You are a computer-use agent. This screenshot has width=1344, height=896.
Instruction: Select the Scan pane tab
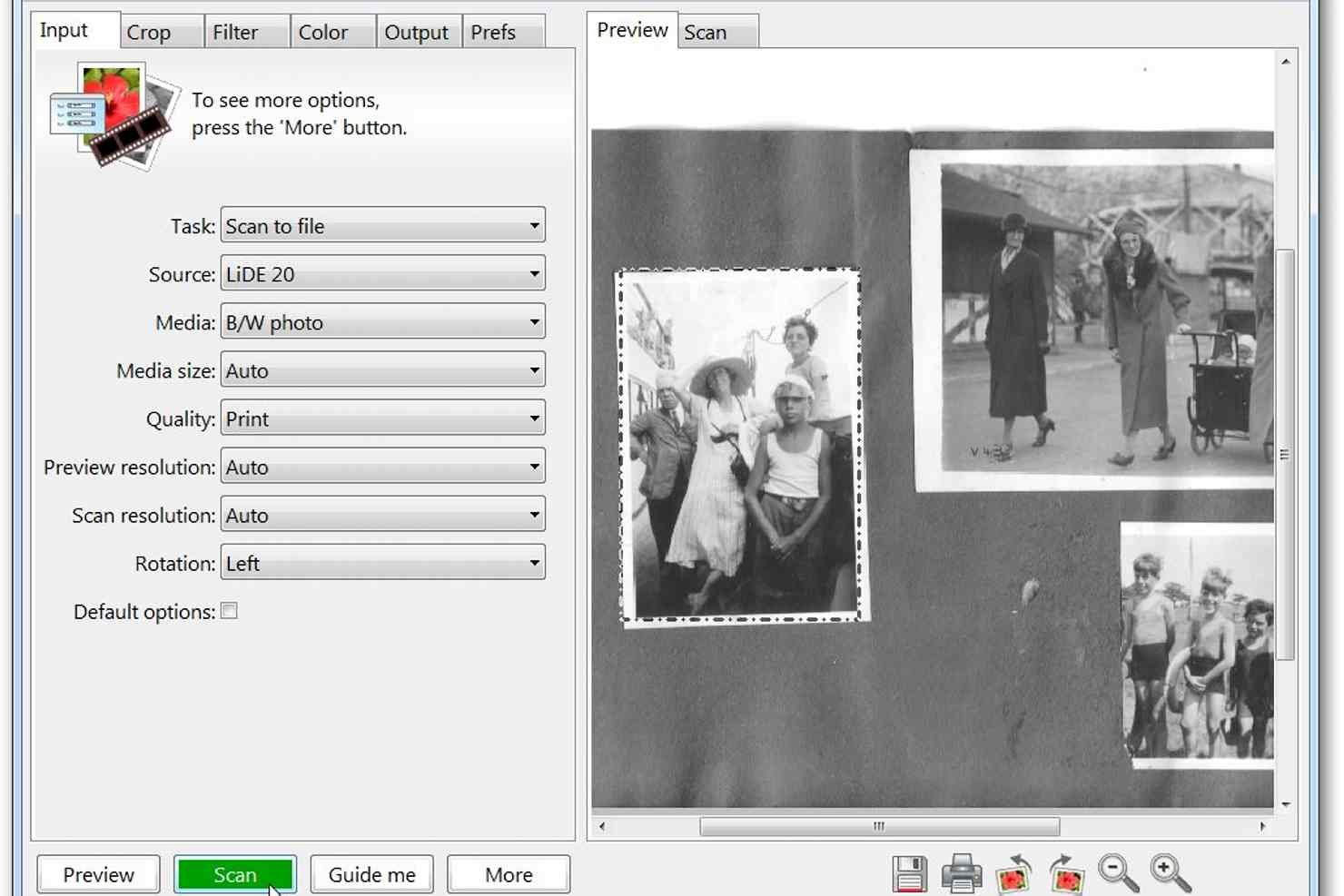point(718,32)
